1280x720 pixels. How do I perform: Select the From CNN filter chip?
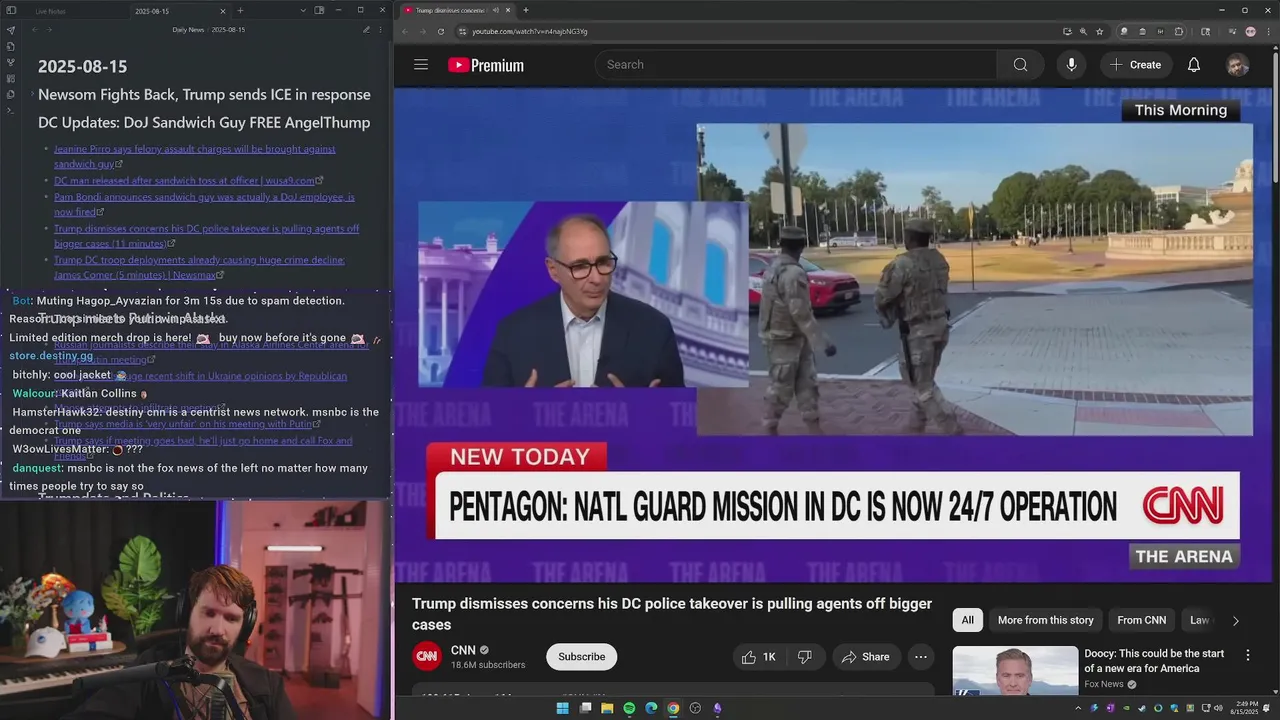(1141, 620)
